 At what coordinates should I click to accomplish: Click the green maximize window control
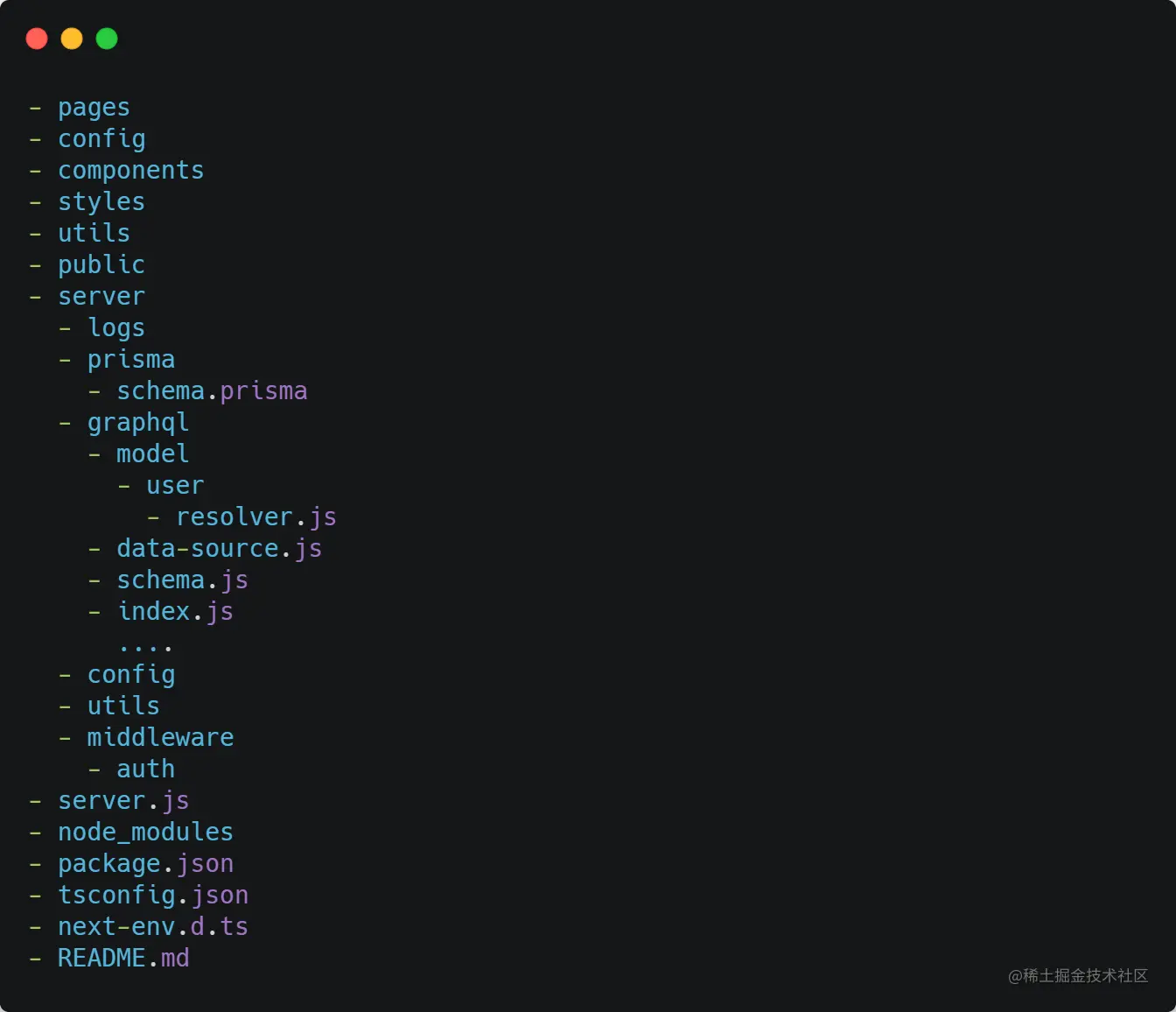point(106,39)
